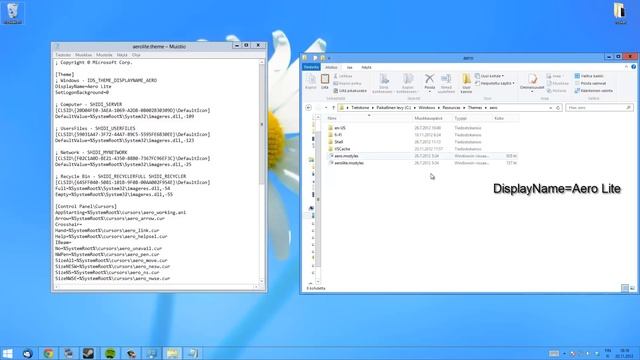Click the address bar refresh icon
The height and width of the screenshot is (360, 640).
(558, 108)
